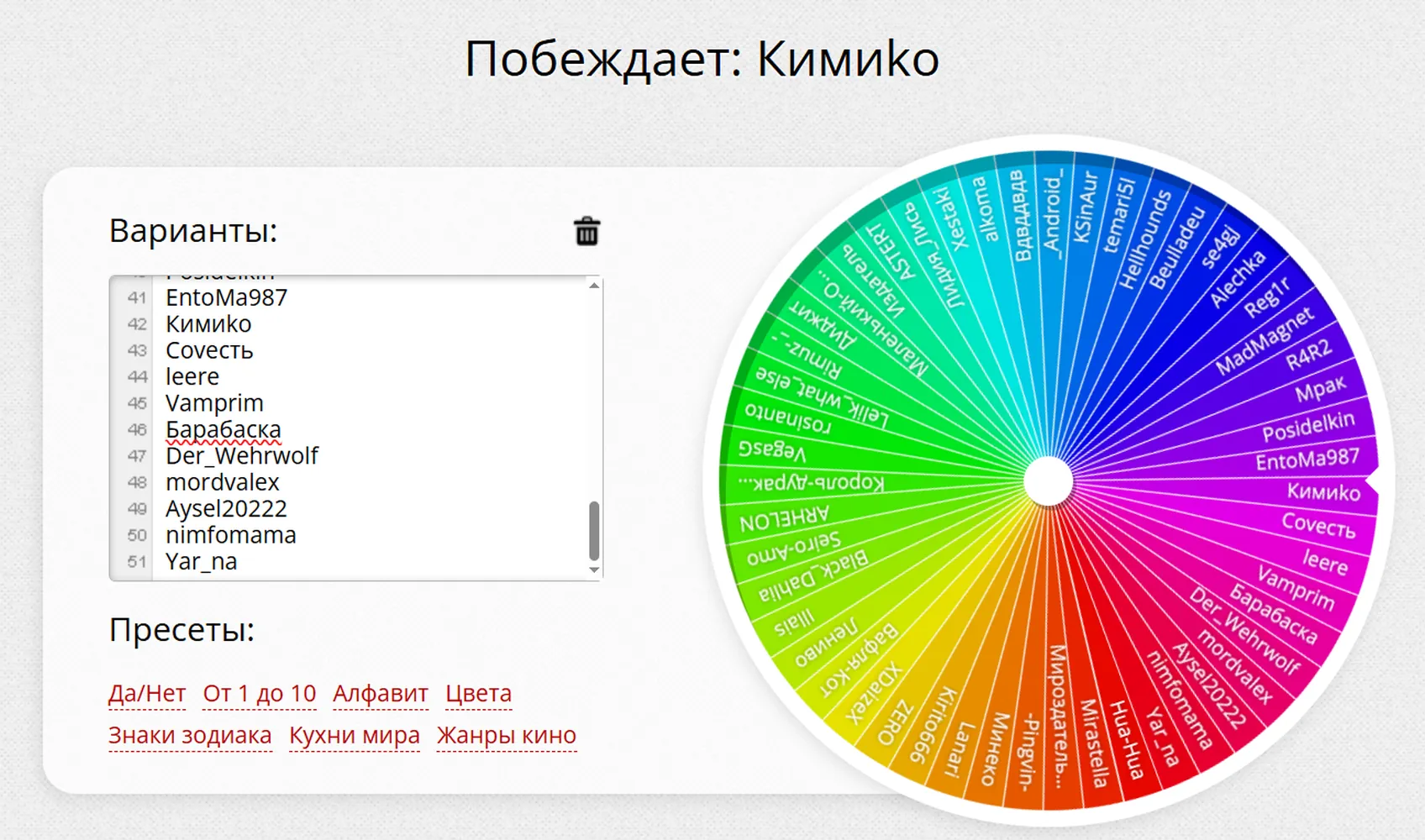This screenshot has width=1425, height=840.
Task: Click the Beulladeu segment on the wheel
Action: point(1176,247)
